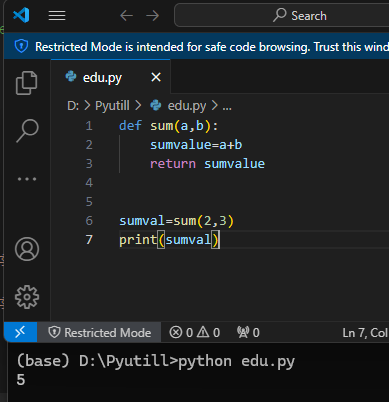Click 'sumvalue=a+b' on line 2
The width and height of the screenshot is (389, 402).
point(196,145)
